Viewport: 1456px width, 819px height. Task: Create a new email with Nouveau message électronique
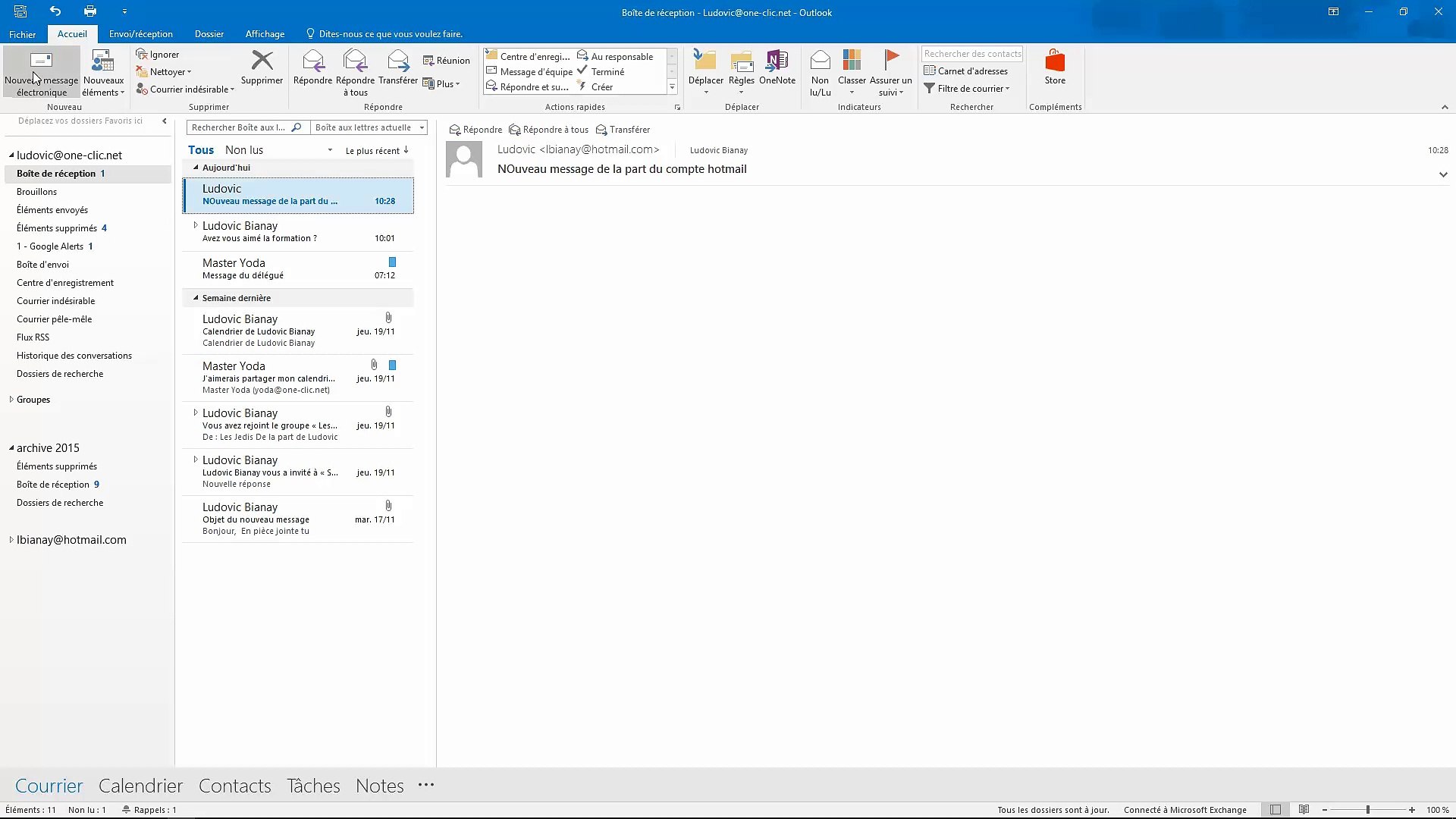(x=42, y=72)
